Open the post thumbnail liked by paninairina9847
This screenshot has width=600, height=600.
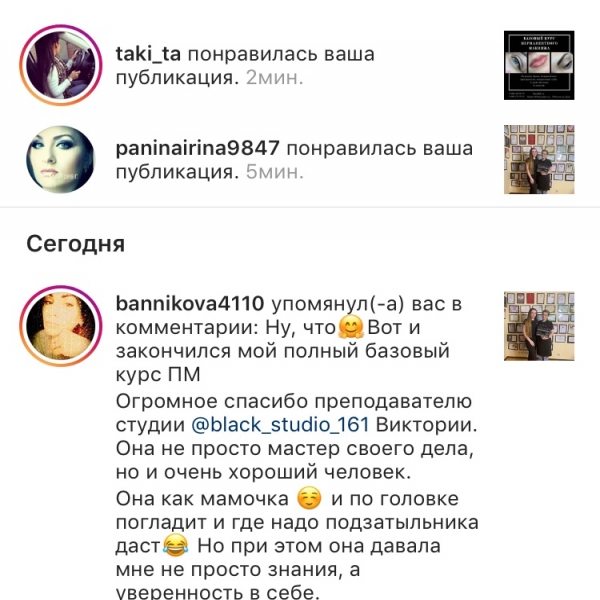click(539, 159)
